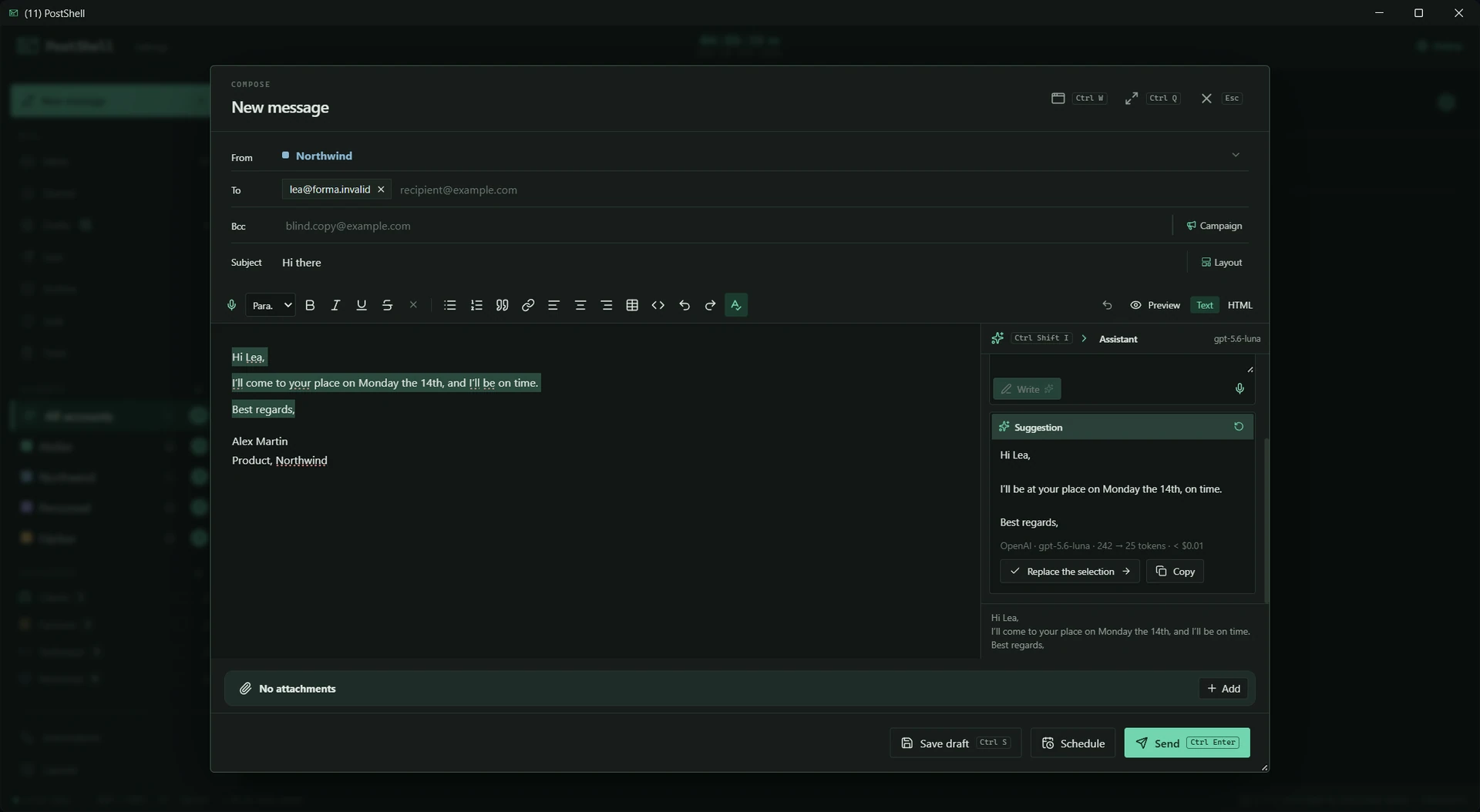
Task: Insert a numbered list
Action: pyautogui.click(x=476, y=305)
